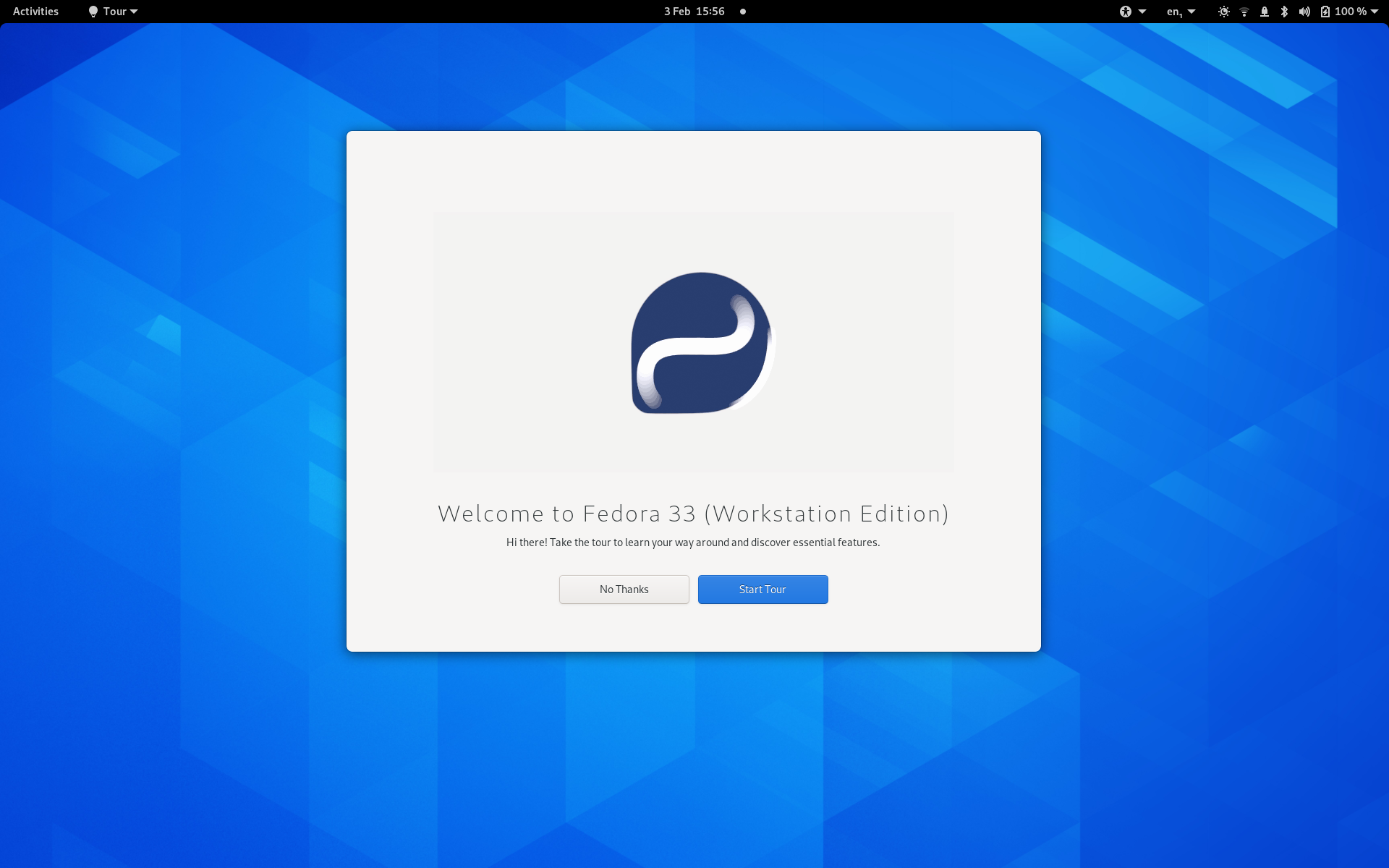Click the Fedora tour logo image
The height and width of the screenshot is (868, 1389).
(703, 343)
